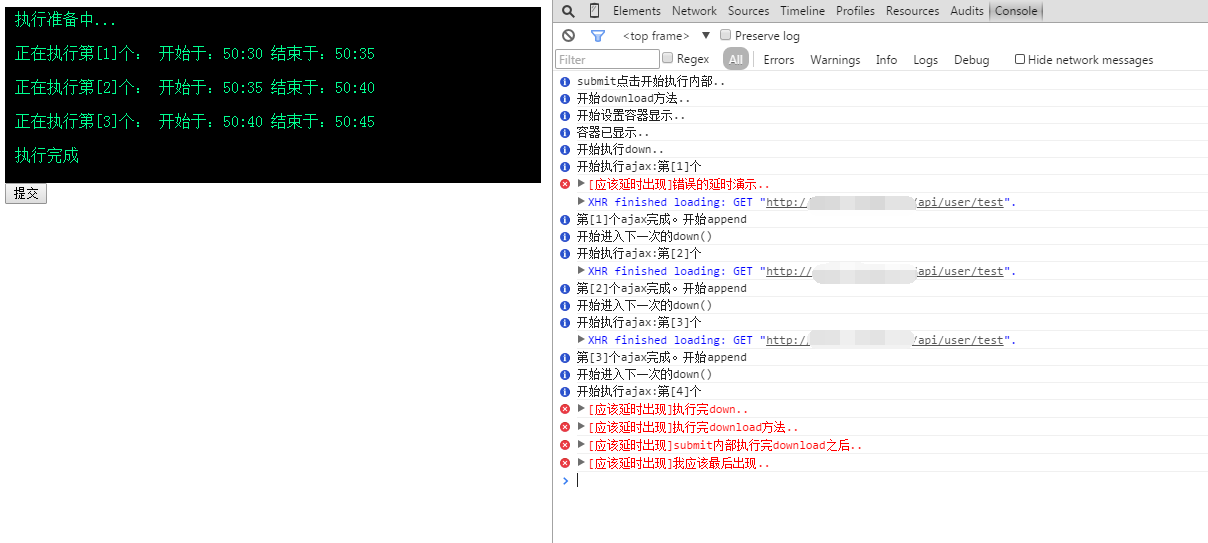Click 第[2]个ajax完成。开始append message
The height and width of the screenshot is (543, 1208).
(661, 288)
